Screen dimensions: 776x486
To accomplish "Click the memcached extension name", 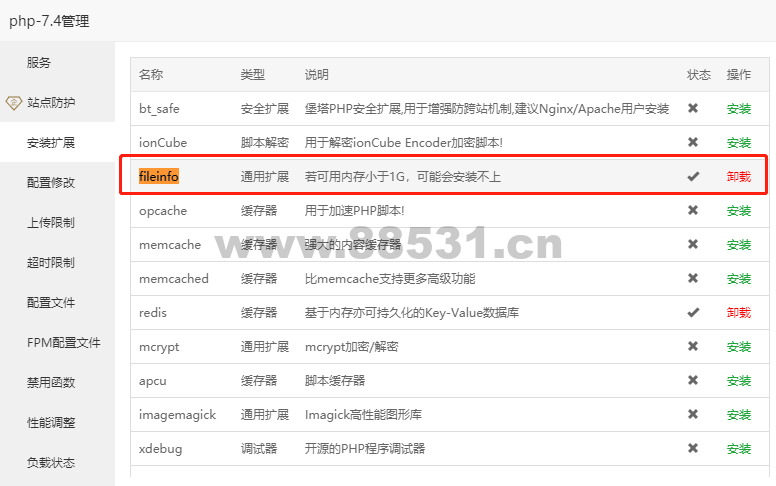I will [174, 279].
